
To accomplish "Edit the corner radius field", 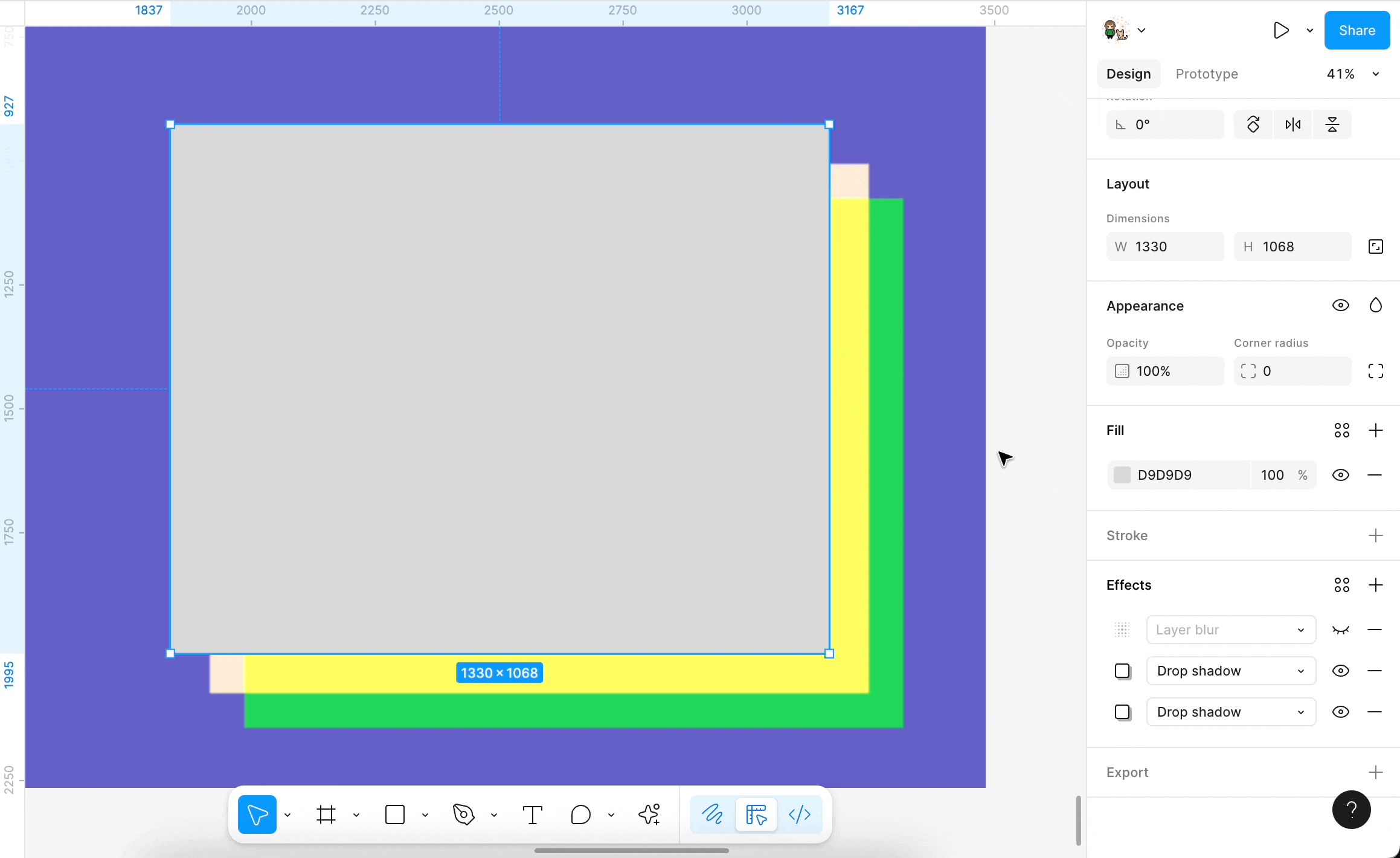I will click(1292, 371).
